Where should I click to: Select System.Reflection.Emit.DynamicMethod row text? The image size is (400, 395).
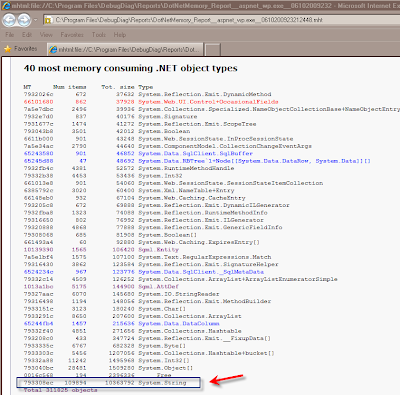205,94
